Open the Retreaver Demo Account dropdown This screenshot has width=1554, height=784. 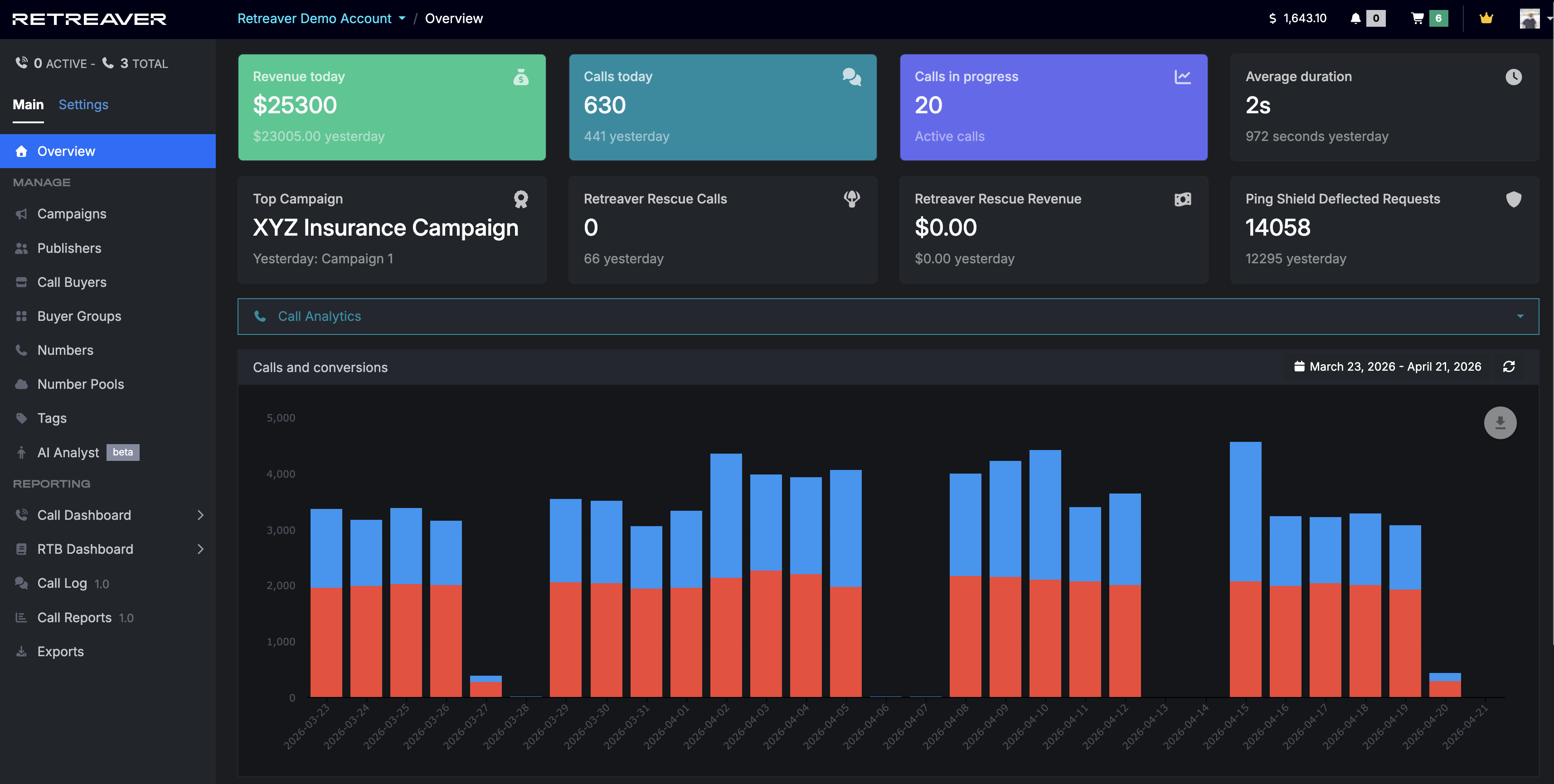pyautogui.click(x=321, y=18)
